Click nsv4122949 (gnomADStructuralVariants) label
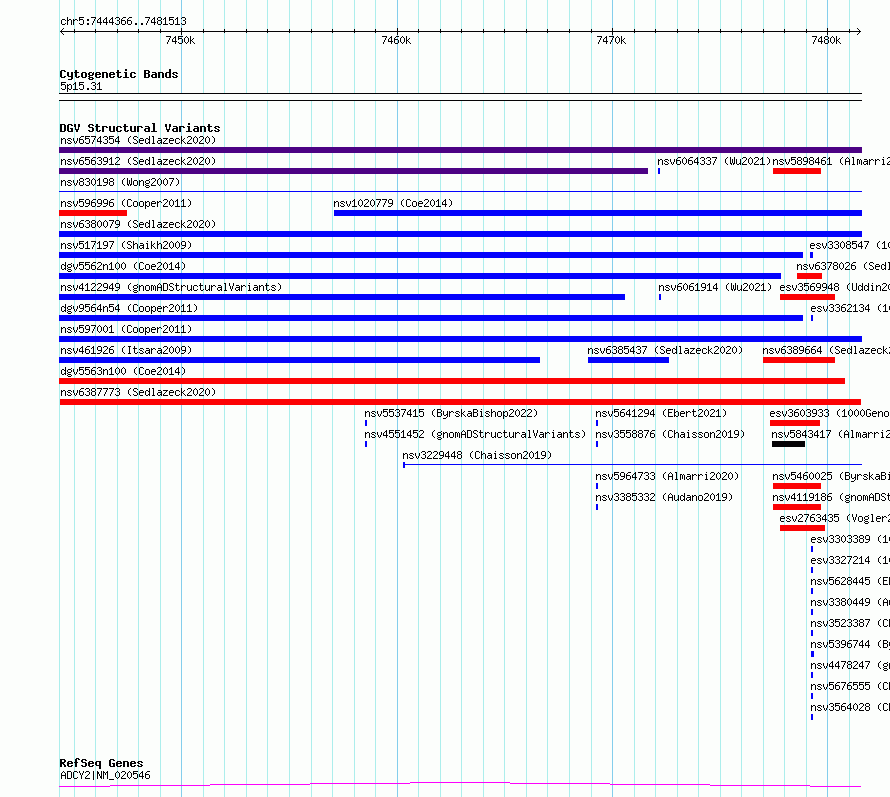Screen dimensions: 890x797 pyautogui.click(x=171, y=287)
